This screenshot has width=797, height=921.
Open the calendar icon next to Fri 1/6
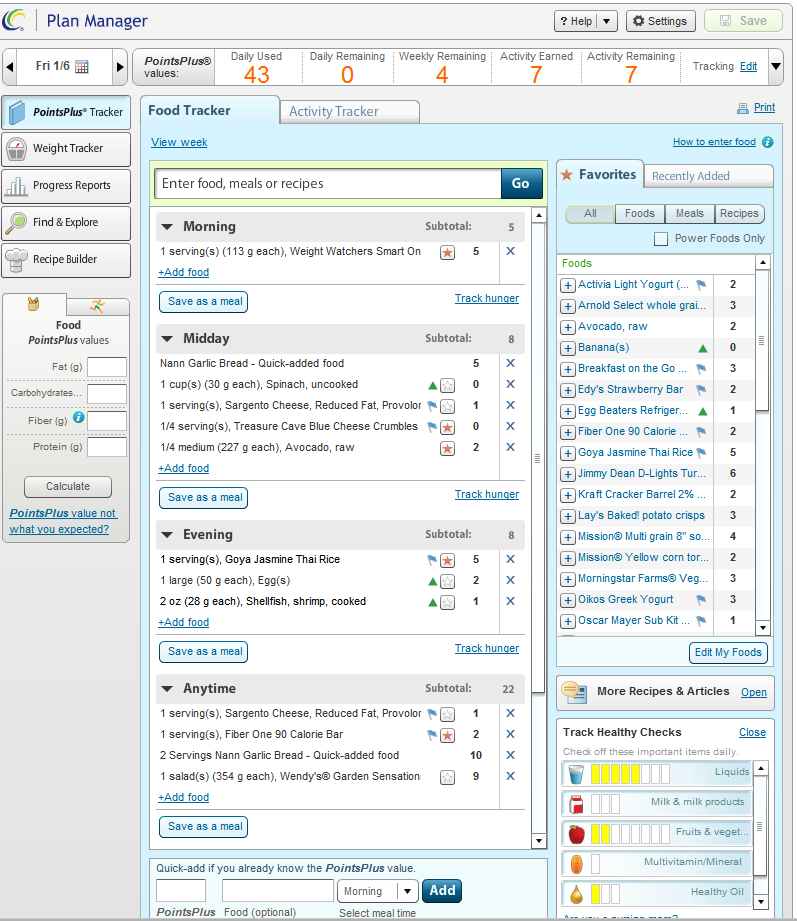pos(82,66)
